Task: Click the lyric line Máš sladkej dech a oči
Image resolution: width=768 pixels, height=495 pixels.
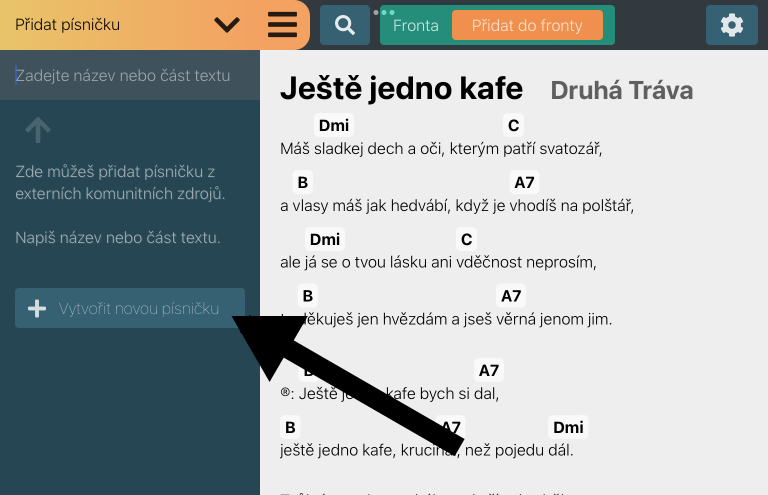Action: pos(441,148)
